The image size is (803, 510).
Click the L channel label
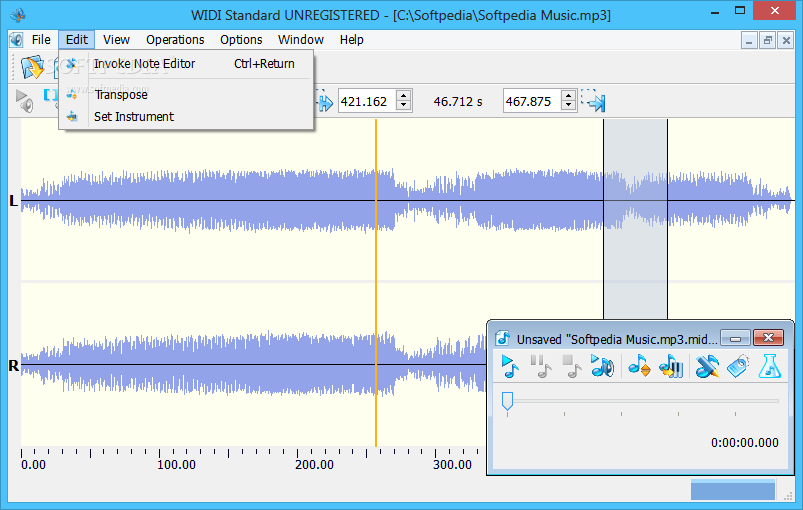14,201
